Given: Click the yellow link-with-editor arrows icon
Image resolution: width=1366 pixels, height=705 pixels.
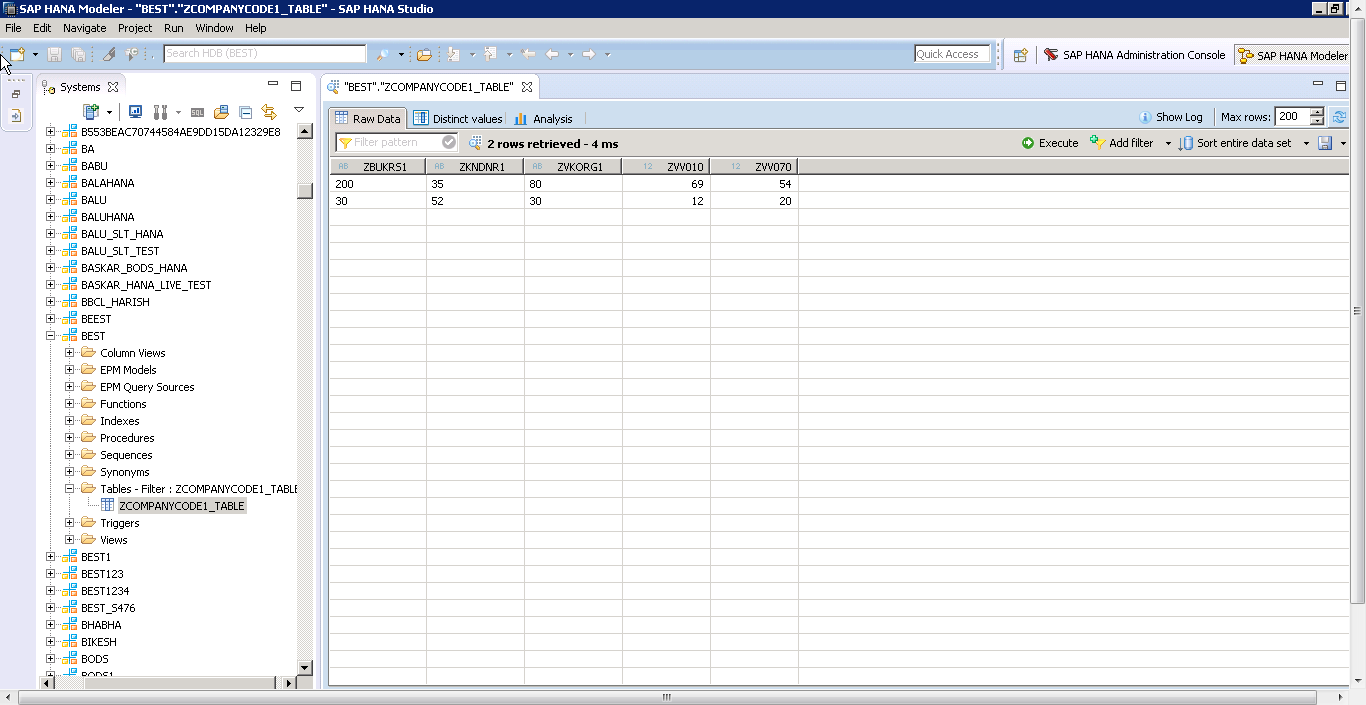Looking at the screenshot, I should coord(268,111).
